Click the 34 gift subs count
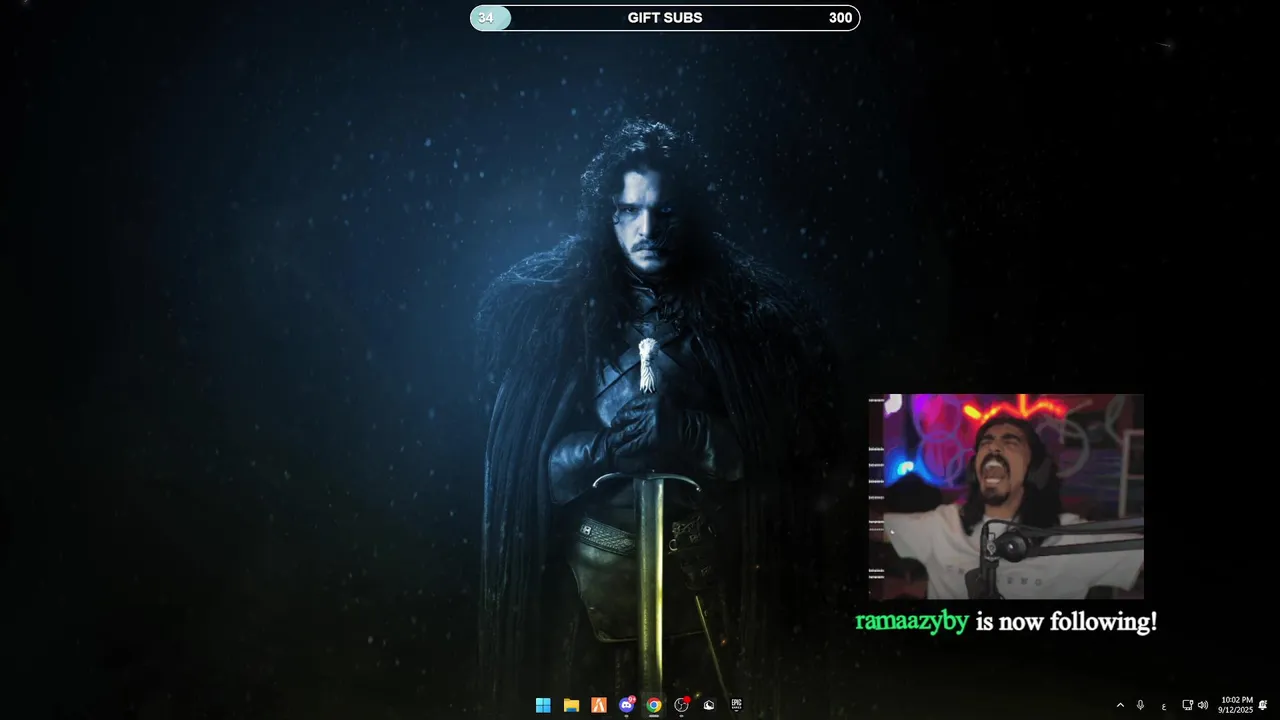 tap(486, 18)
